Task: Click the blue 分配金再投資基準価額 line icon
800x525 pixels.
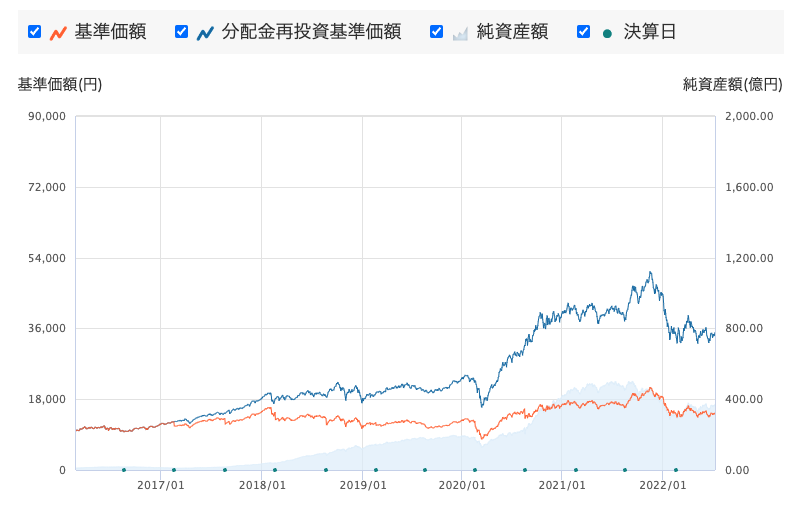Action: [205, 32]
